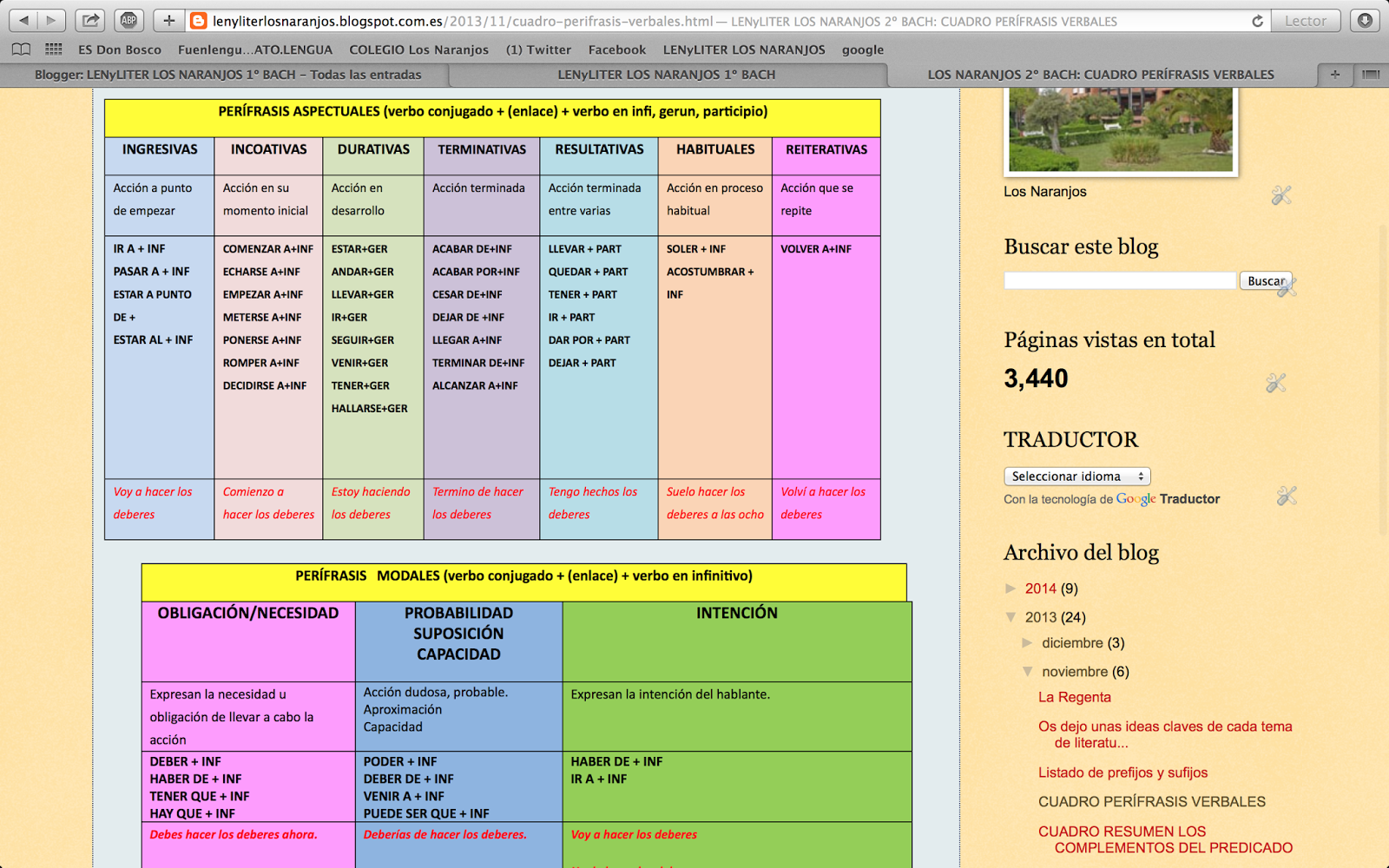The height and width of the screenshot is (868, 1389).
Task: Open the Share menu icon in toolbar
Action: 89,20
